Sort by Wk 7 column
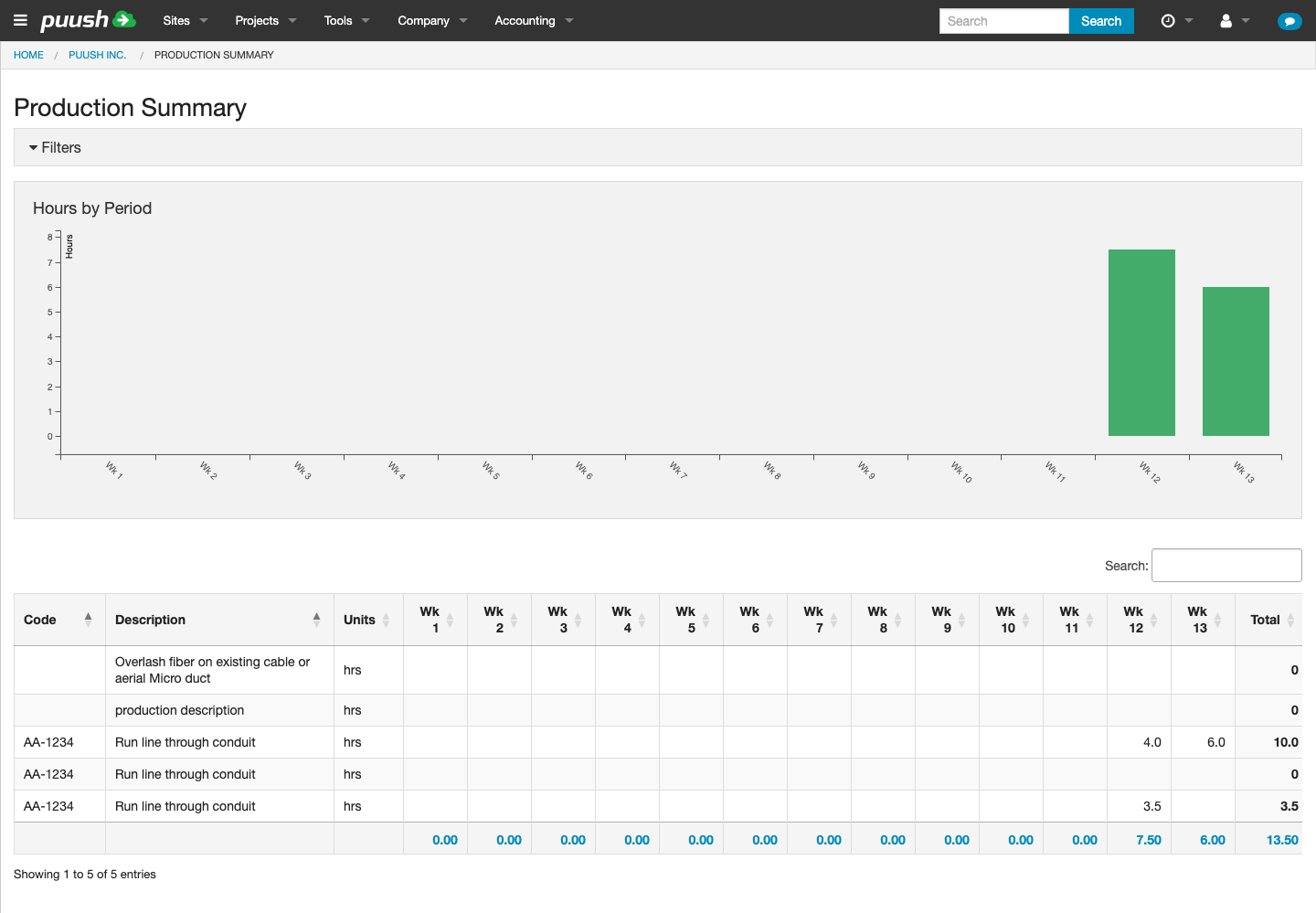The height and width of the screenshot is (913, 1316). pyautogui.click(x=819, y=620)
